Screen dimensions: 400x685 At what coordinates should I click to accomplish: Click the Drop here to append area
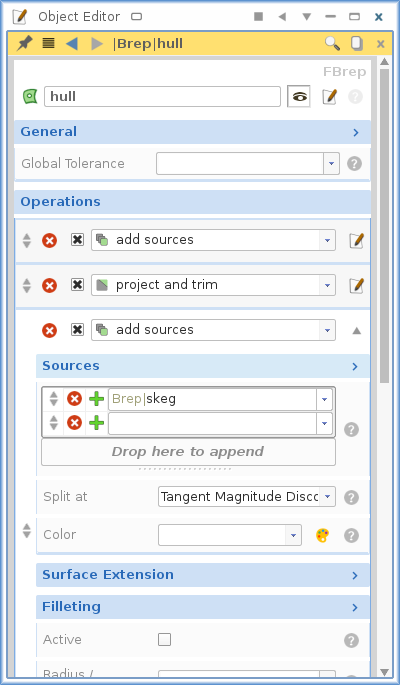click(188, 452)
